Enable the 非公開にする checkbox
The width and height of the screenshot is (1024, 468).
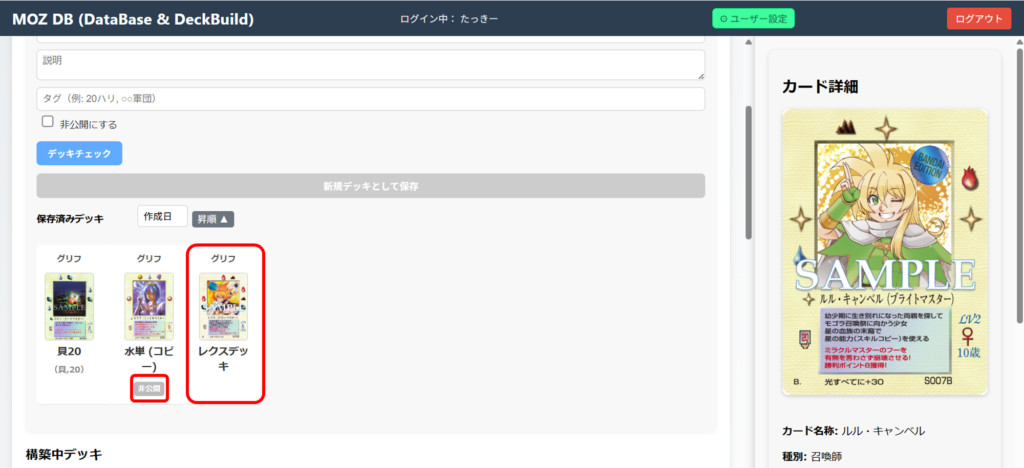pos(47,122)
